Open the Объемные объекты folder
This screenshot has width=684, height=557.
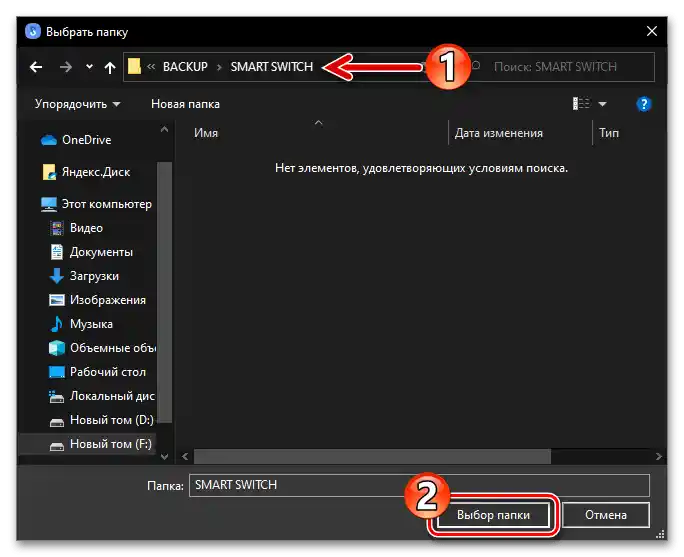113,348
